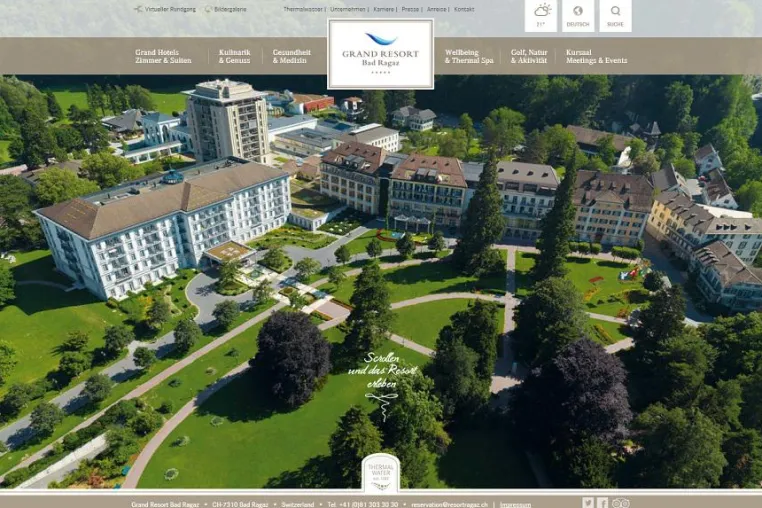Open the Impressum link in footer

[x=516, y=505]
